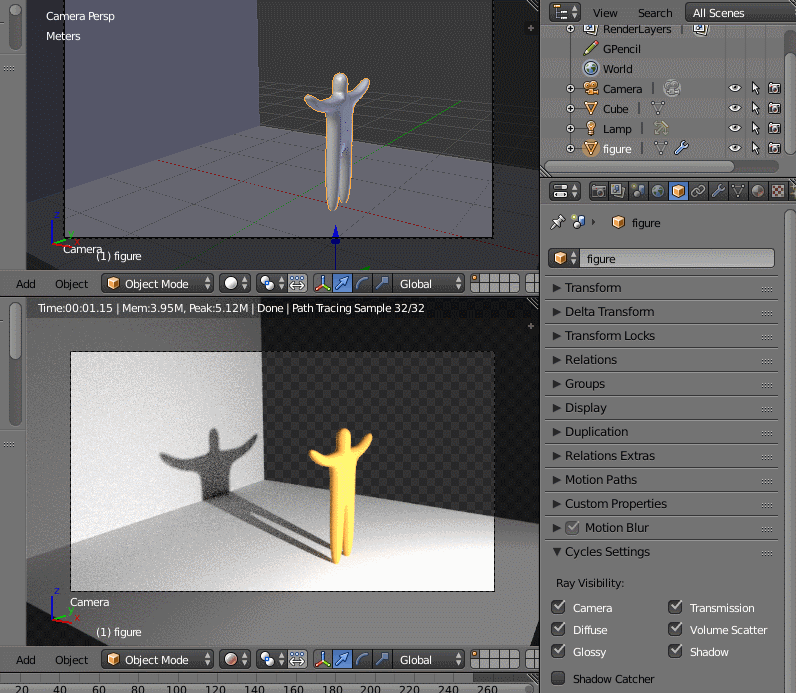Open the Object properties tab (orange cube)
The image size is (796, 693).
[678, 191]
